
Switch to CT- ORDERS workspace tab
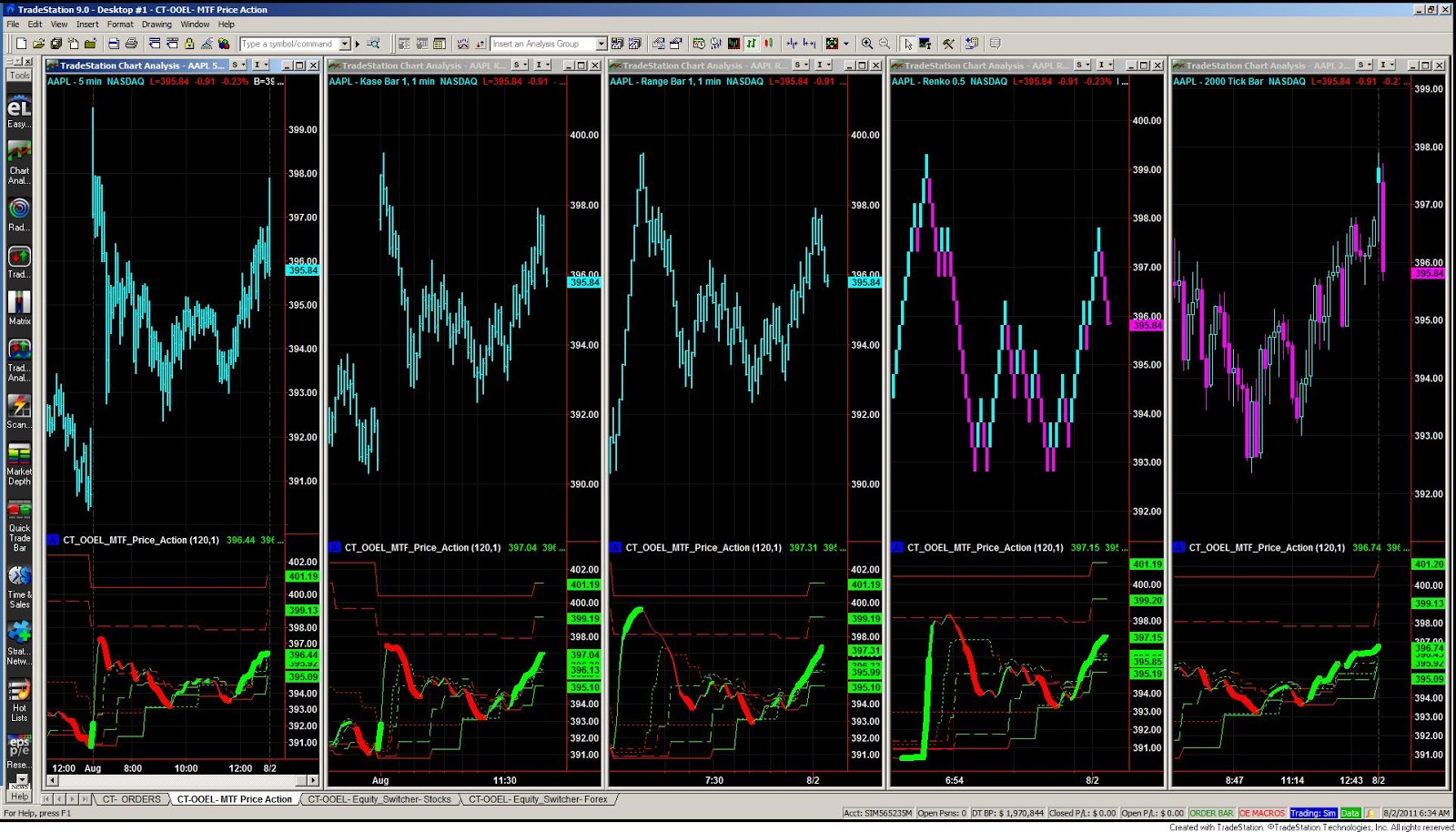tap(131, 799)
